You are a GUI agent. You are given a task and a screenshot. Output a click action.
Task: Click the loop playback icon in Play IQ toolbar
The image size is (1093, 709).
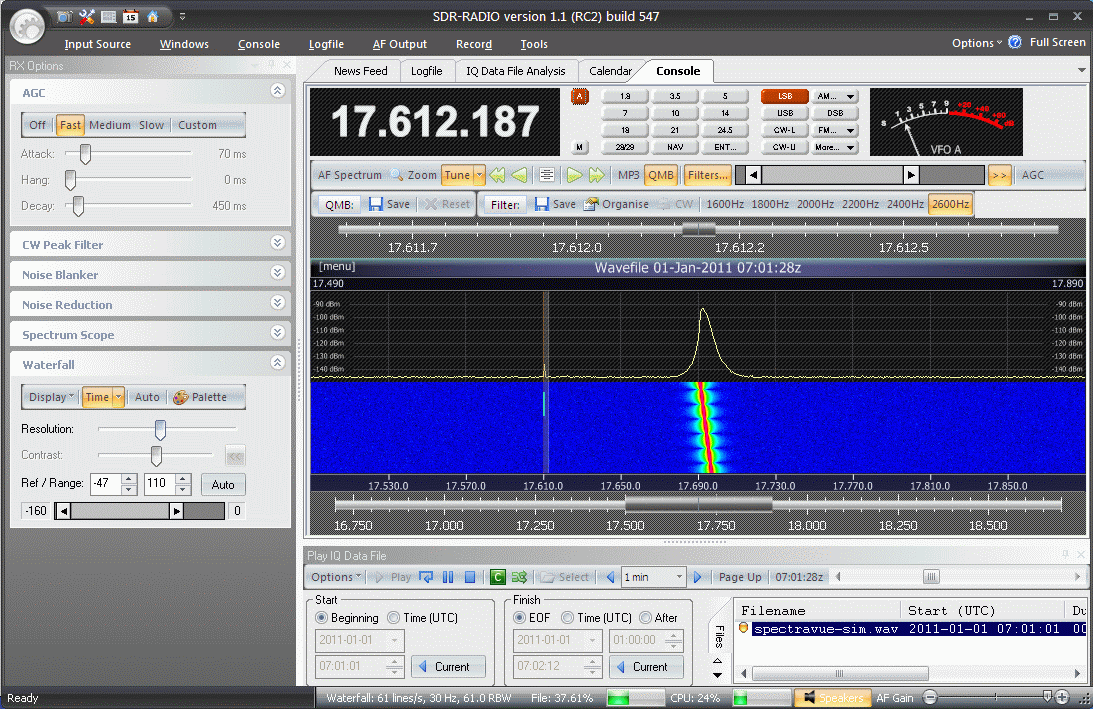click(426, 577)
